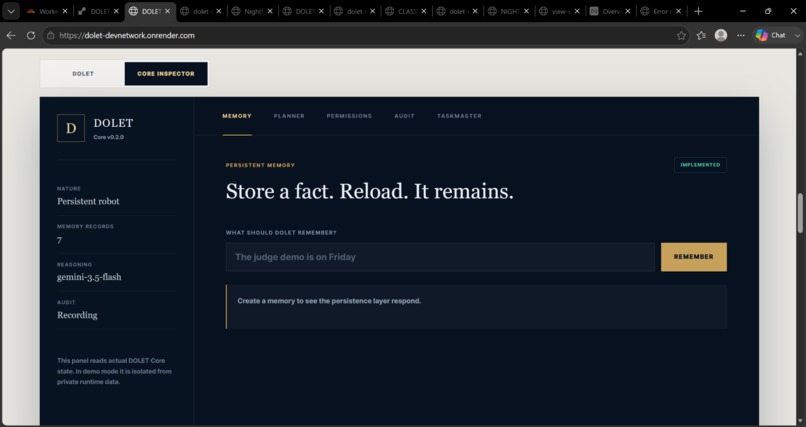Screen dimensions: 806x427
Task: Switch to the Error browser tab
Action: (x=662, y=11)
